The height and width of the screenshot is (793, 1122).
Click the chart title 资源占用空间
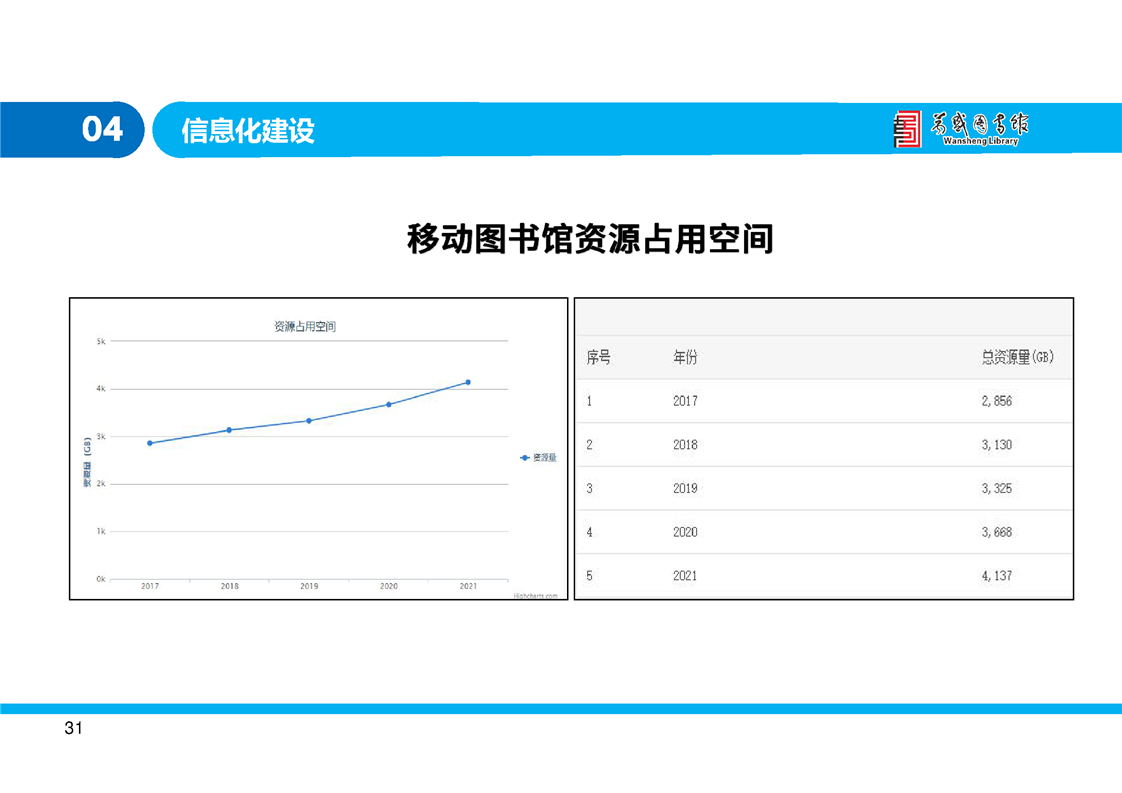pos(305,326)
